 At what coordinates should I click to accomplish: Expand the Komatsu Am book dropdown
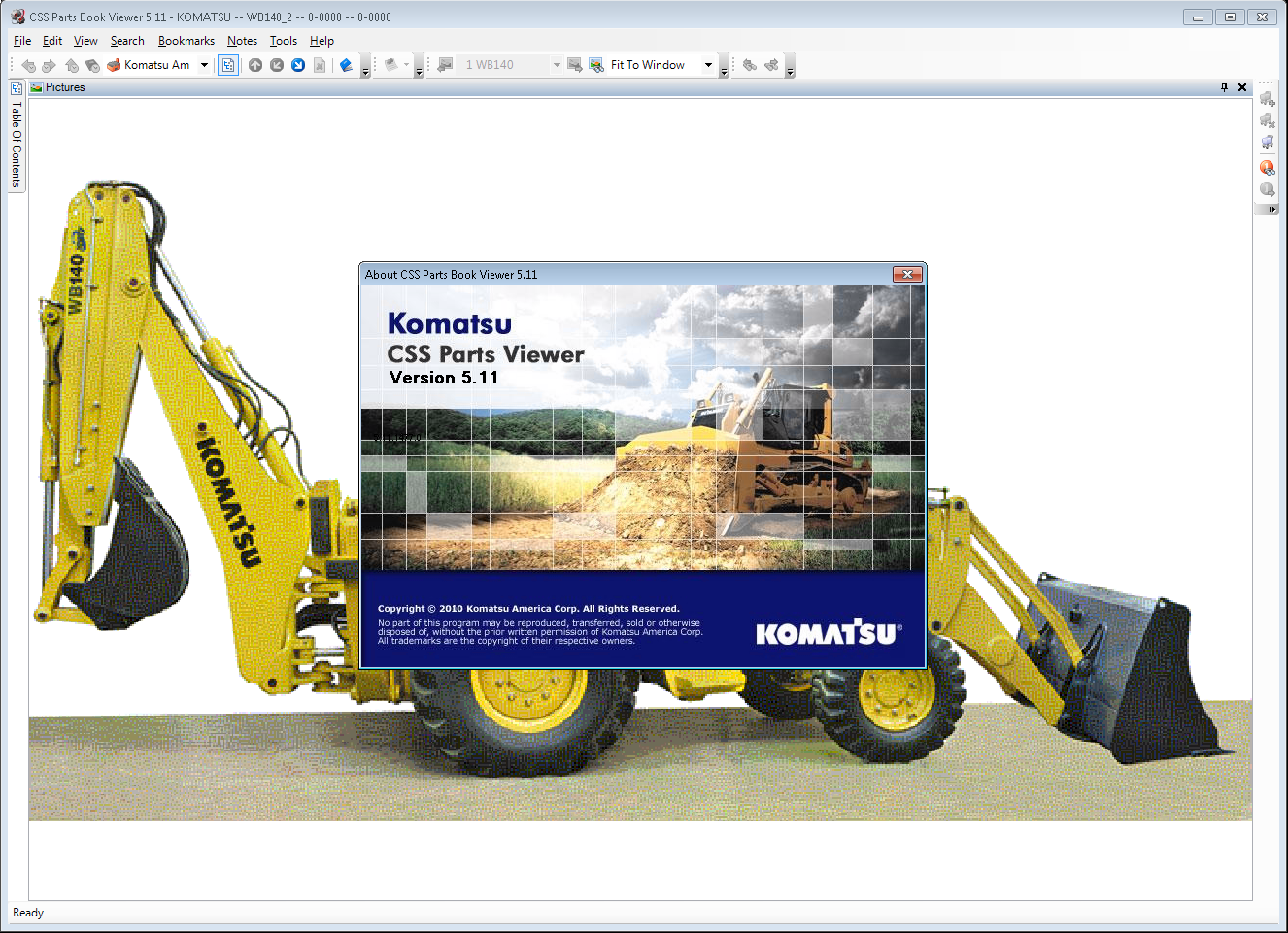[204, 65]
